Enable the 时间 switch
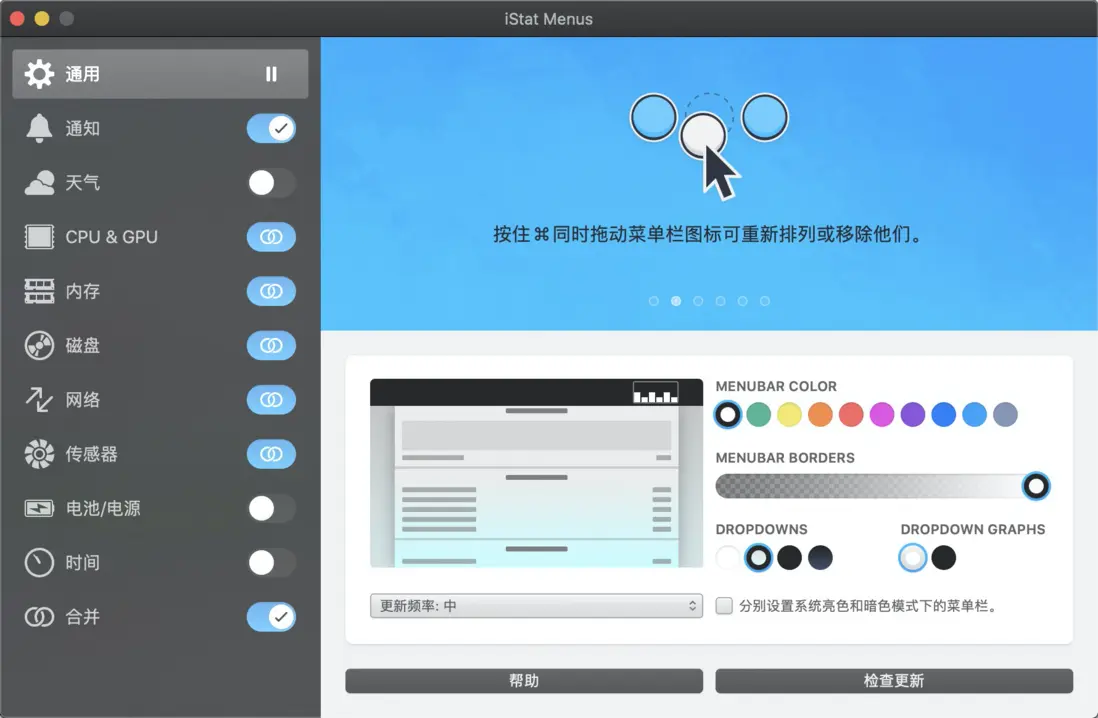Image resolution: width=1098 pixels, height=718 pixels. [x=271, y=562]
